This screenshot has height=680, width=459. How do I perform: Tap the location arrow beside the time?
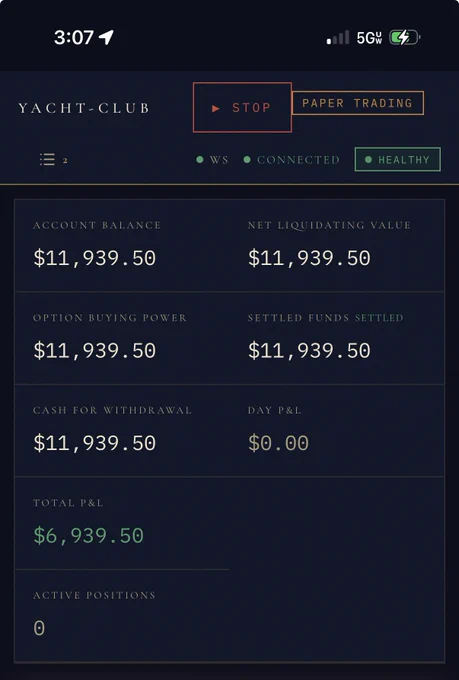click(106, 37)
